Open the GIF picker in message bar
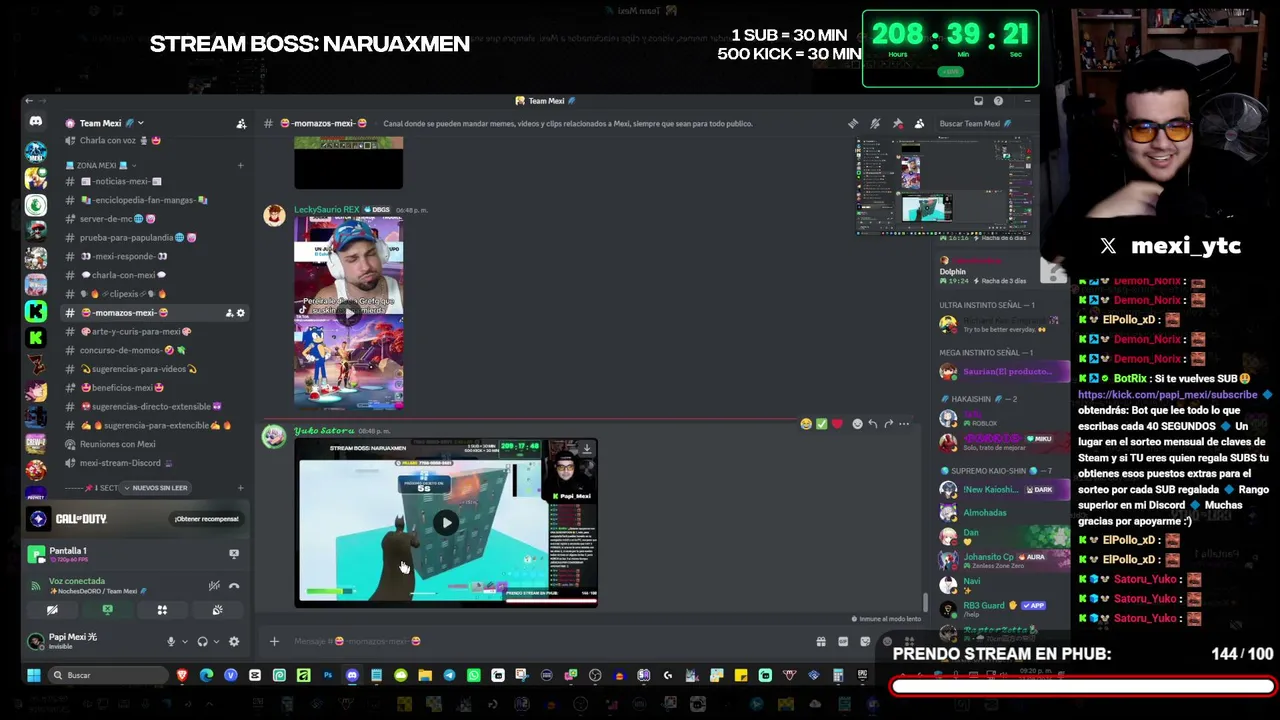This screenshot has height=720, width=1280. pyautogui.click(x=843, y=642)
